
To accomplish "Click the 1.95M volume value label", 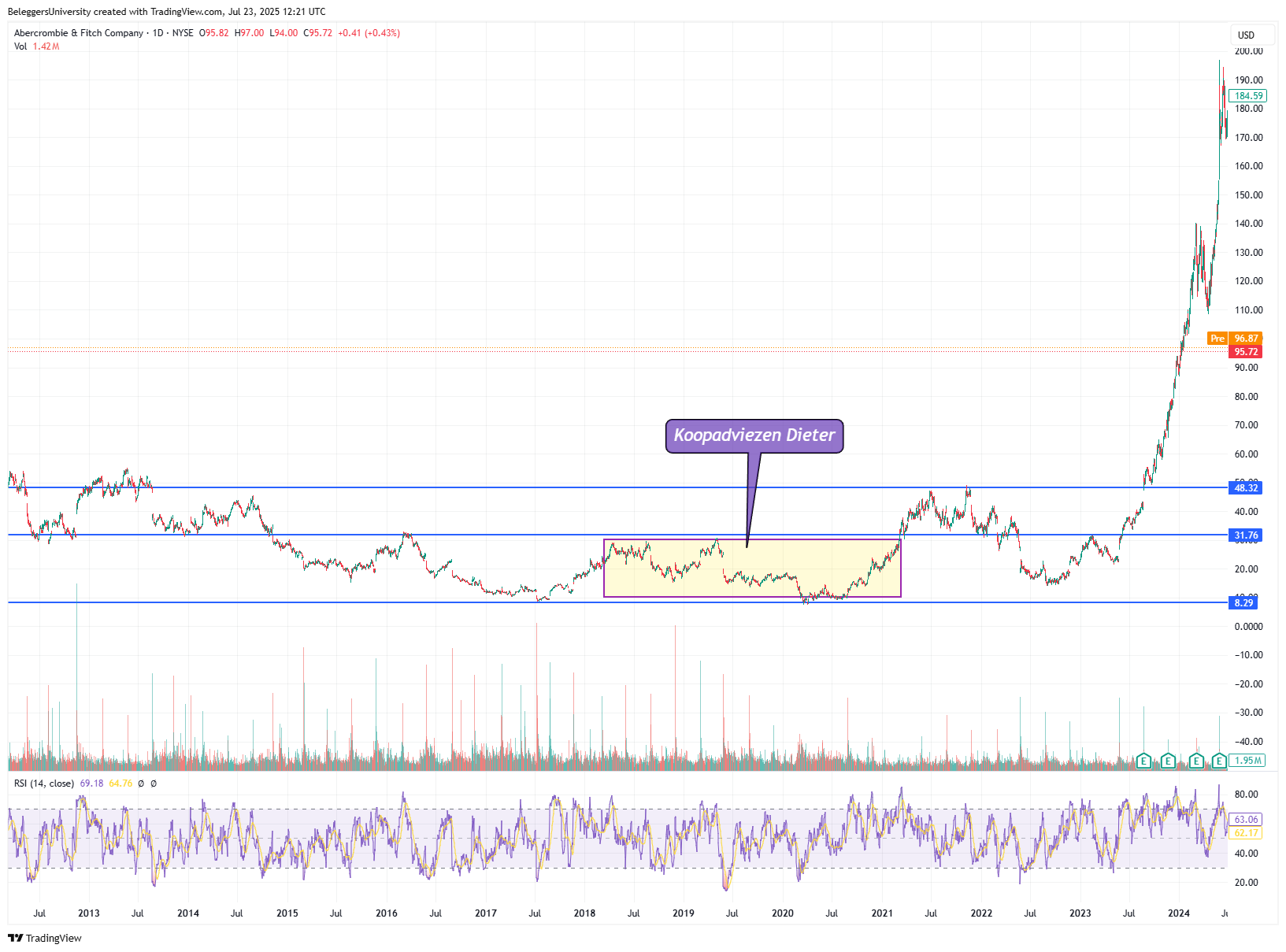I will point(1248,761).
